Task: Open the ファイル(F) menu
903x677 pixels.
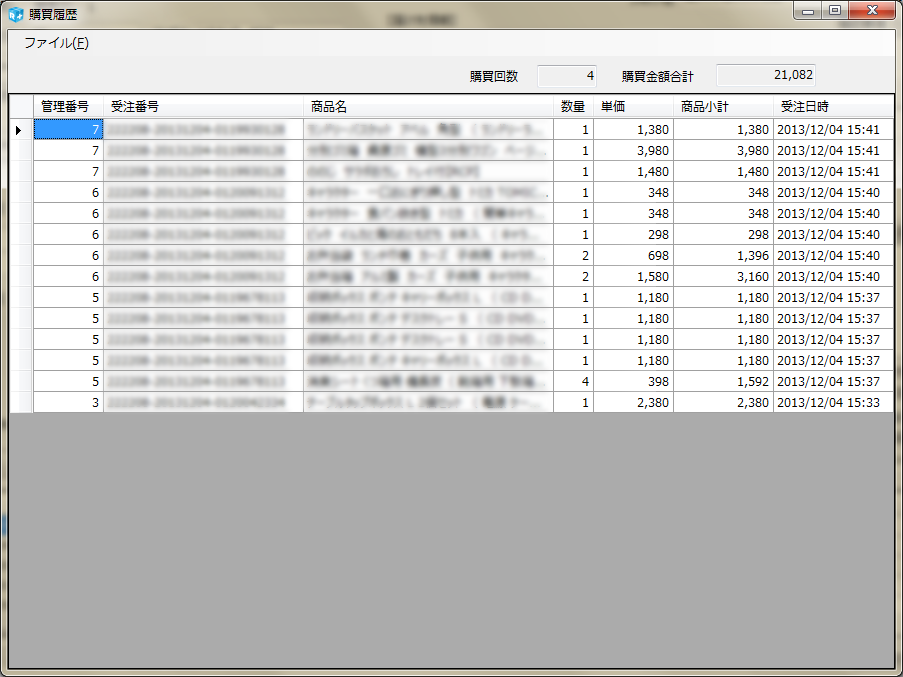Action: click(56, 43)
